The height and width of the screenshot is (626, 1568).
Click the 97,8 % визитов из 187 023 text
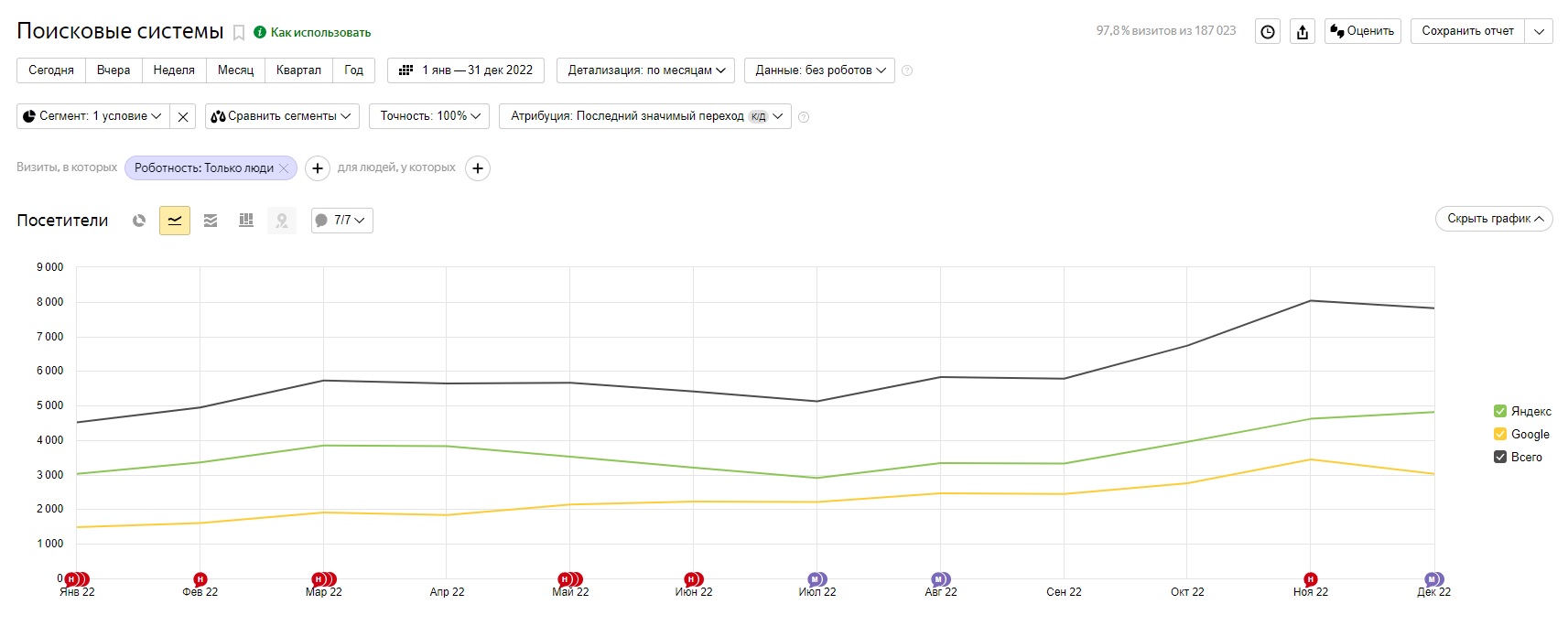click(x=1166, y=31)
